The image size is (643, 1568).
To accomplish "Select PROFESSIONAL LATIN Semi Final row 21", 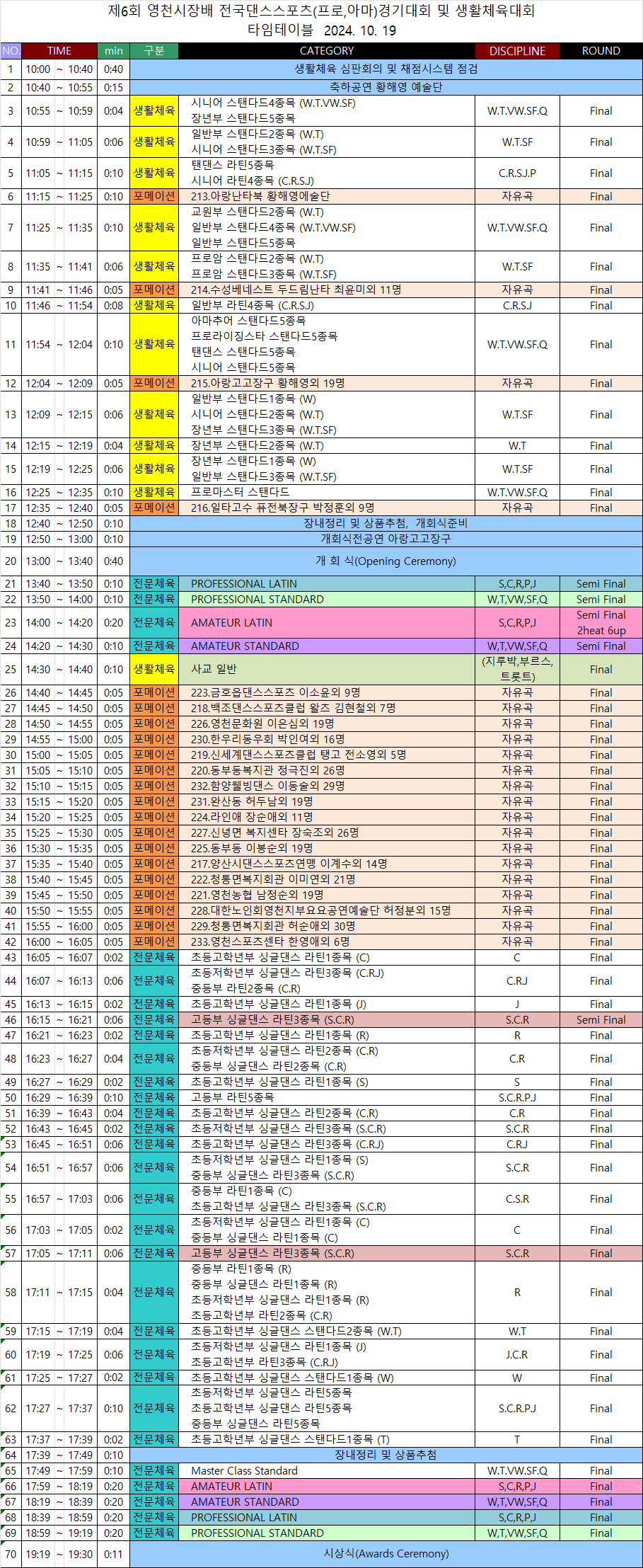I will tap(321, 584).
